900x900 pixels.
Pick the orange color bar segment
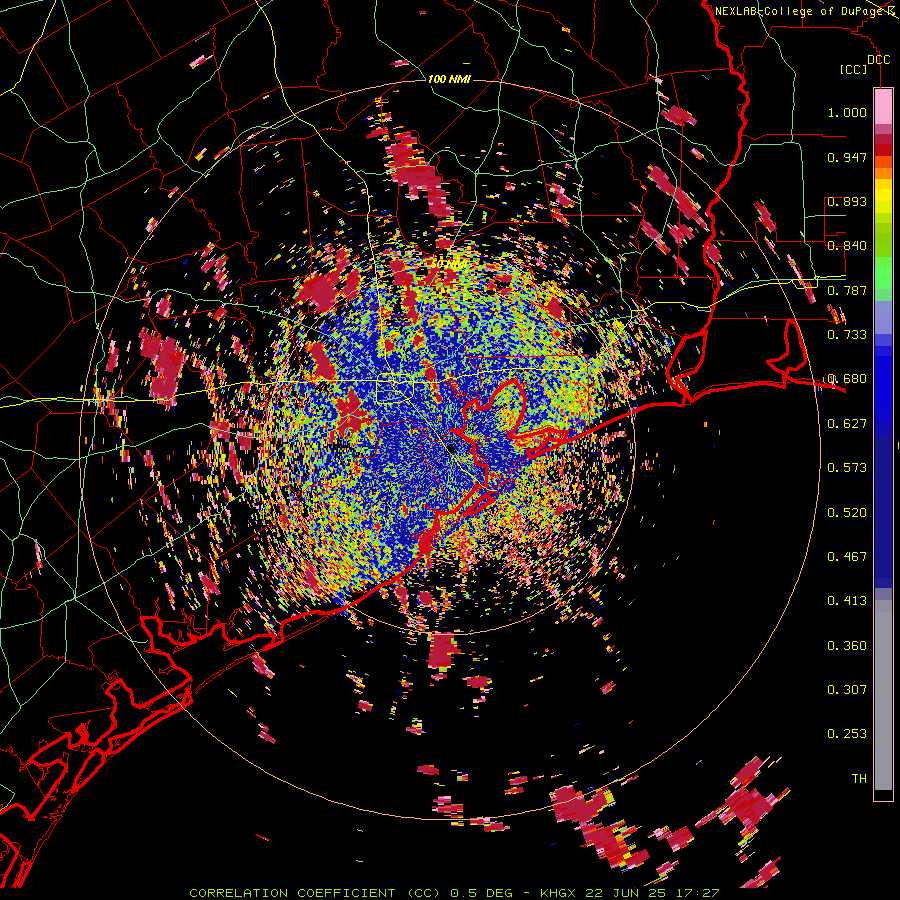(883, 173)
